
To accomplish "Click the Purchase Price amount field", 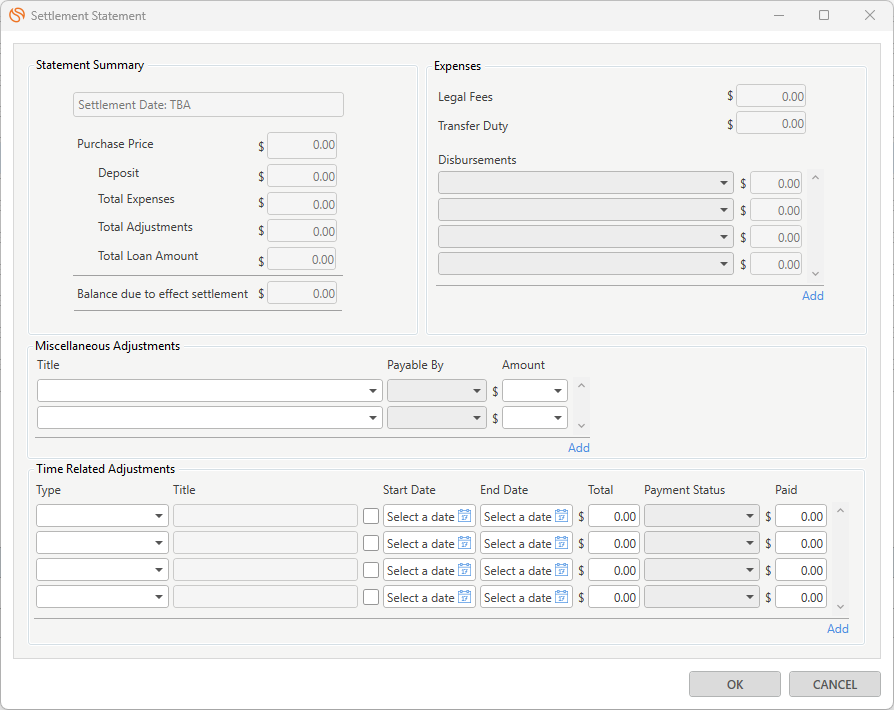I will click(302, 145).
